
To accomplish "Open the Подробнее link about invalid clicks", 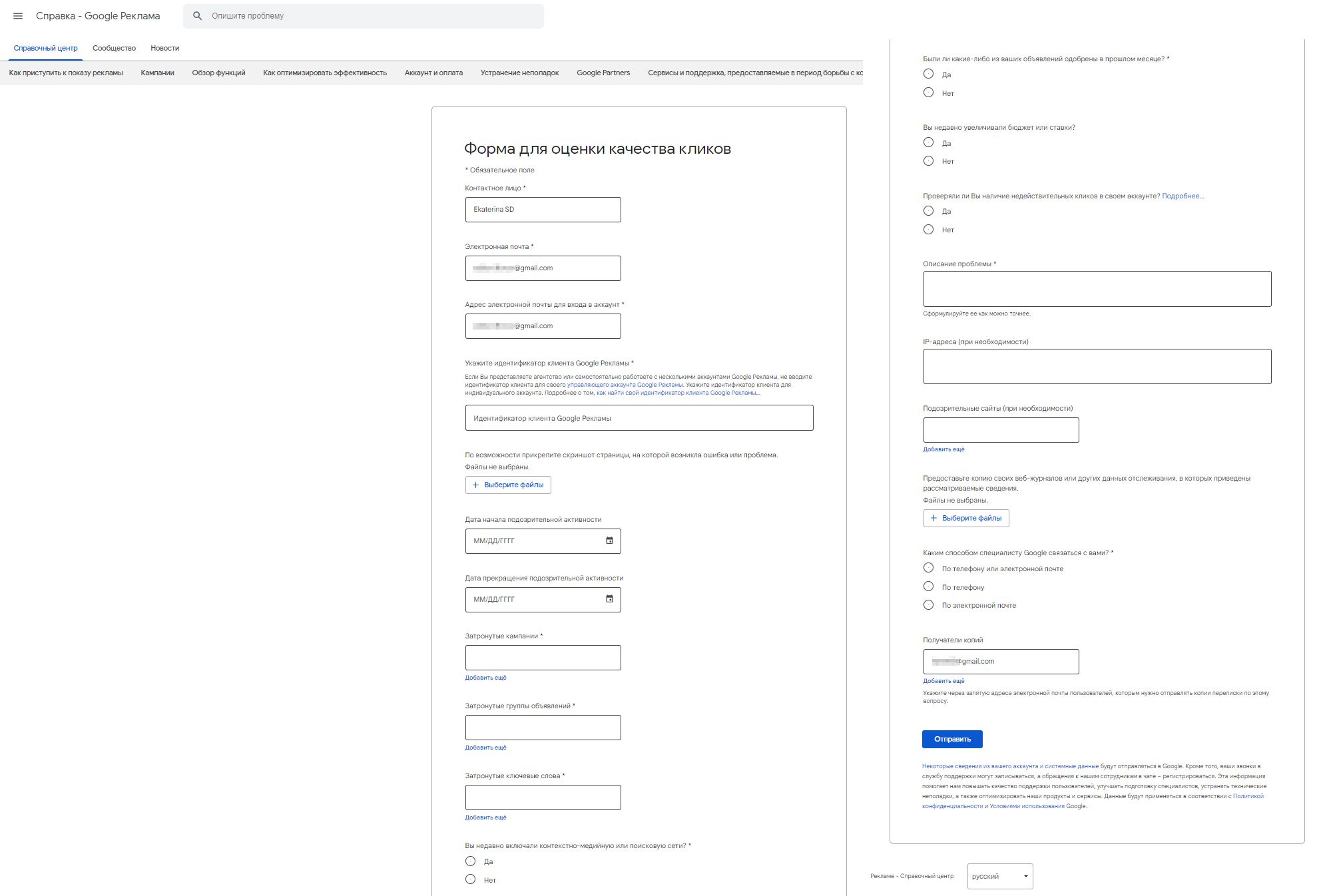I will 1183,196.
